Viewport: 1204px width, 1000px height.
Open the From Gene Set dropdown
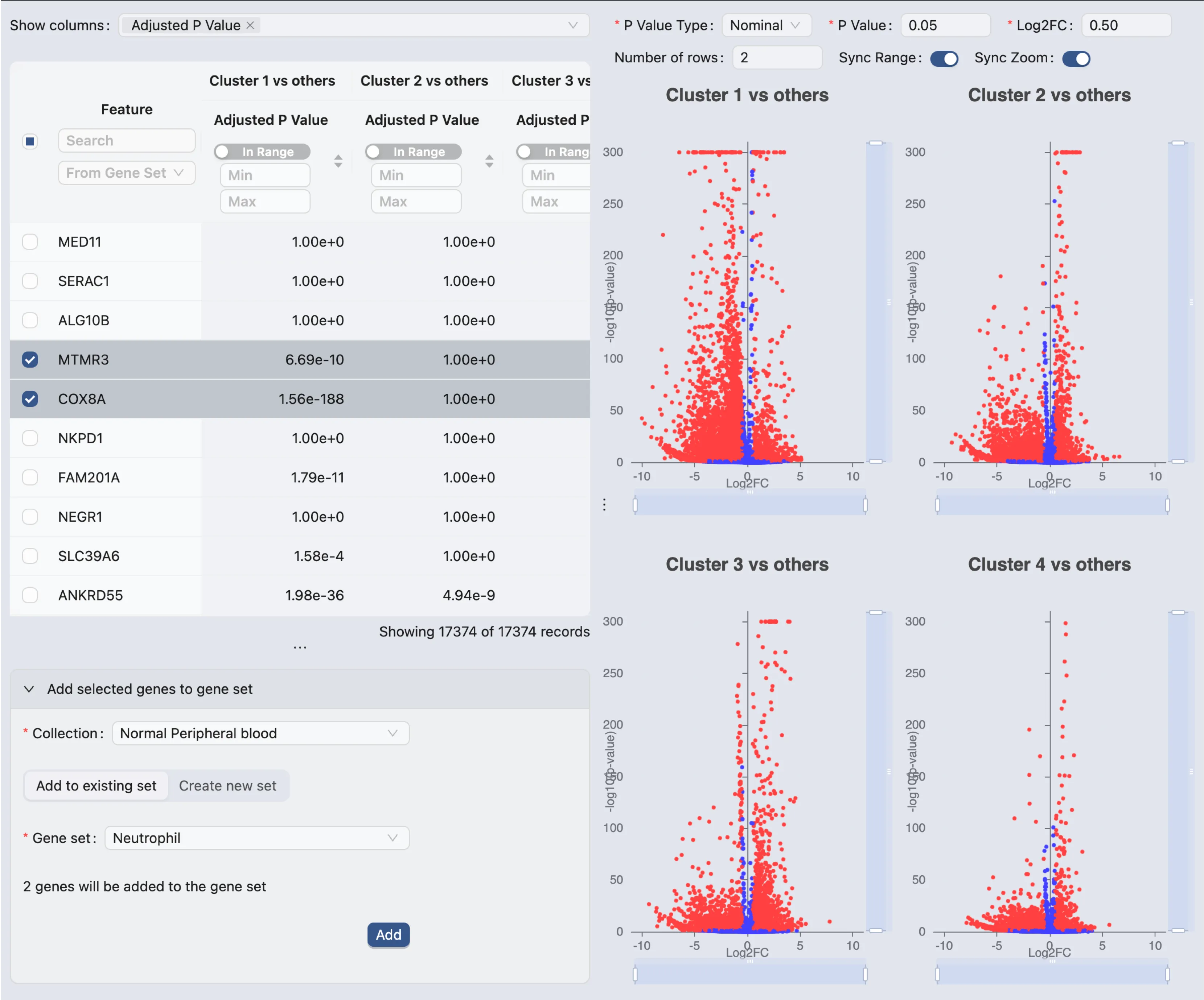pos(126,173)
